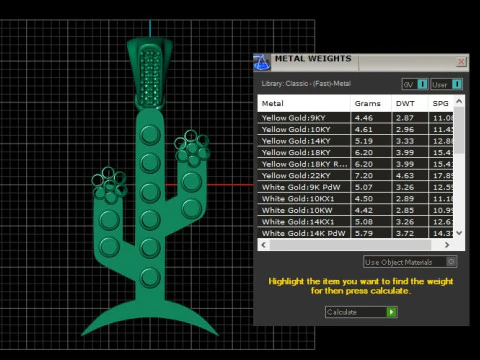
Task: Select the Yellow Gold:18KY R... row
Action: [x=355, y=164]
